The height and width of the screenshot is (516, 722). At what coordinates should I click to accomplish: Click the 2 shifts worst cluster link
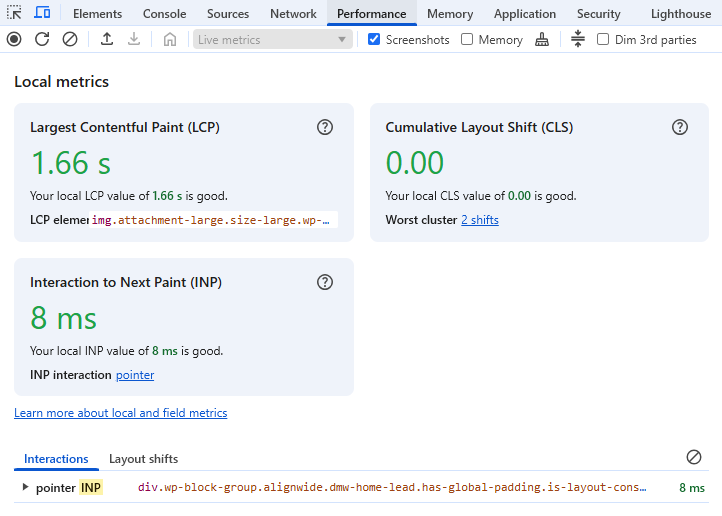(x=480, y=220)
